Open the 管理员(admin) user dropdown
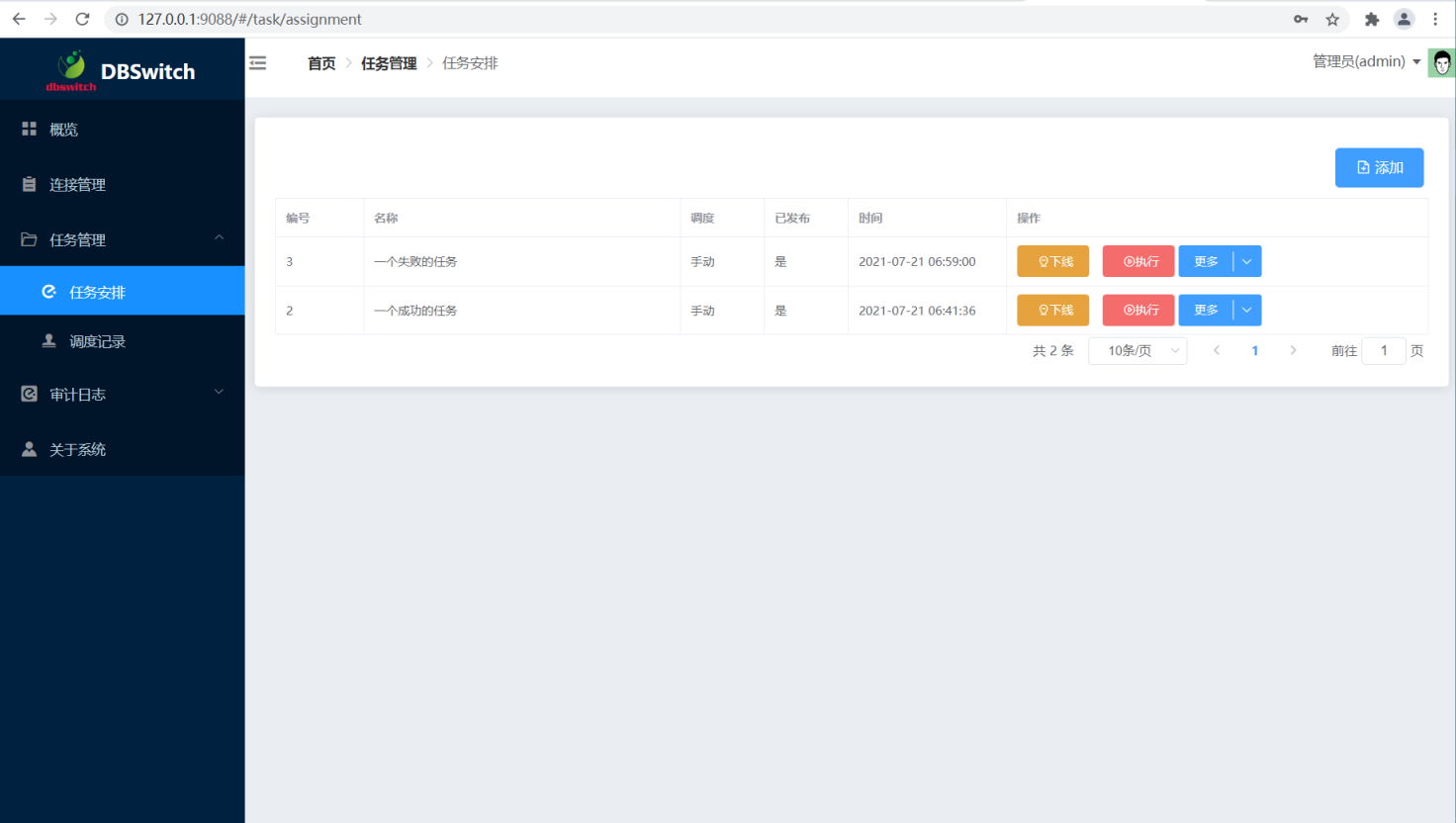The height and width of the screenshot is (823, 1456). tap(1366, 61)
